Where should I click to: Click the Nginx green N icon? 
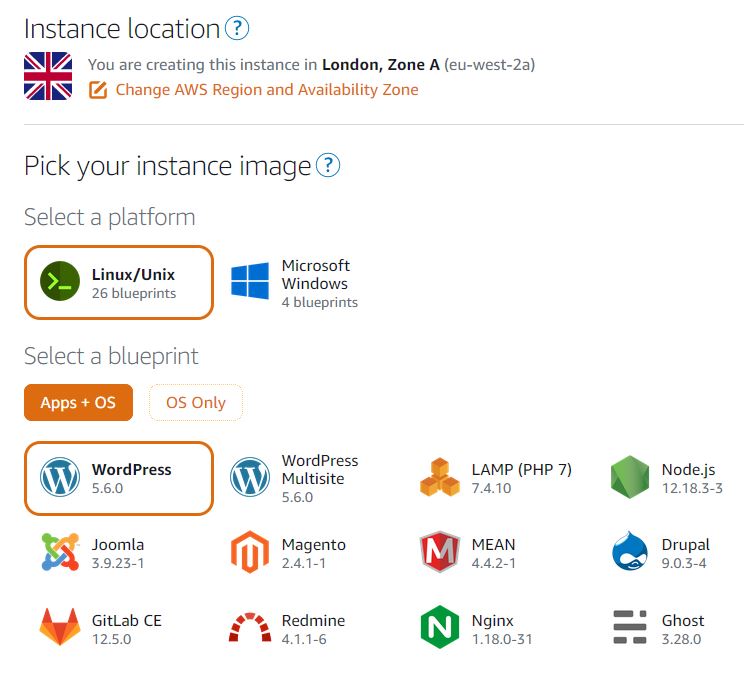[440, 627]
